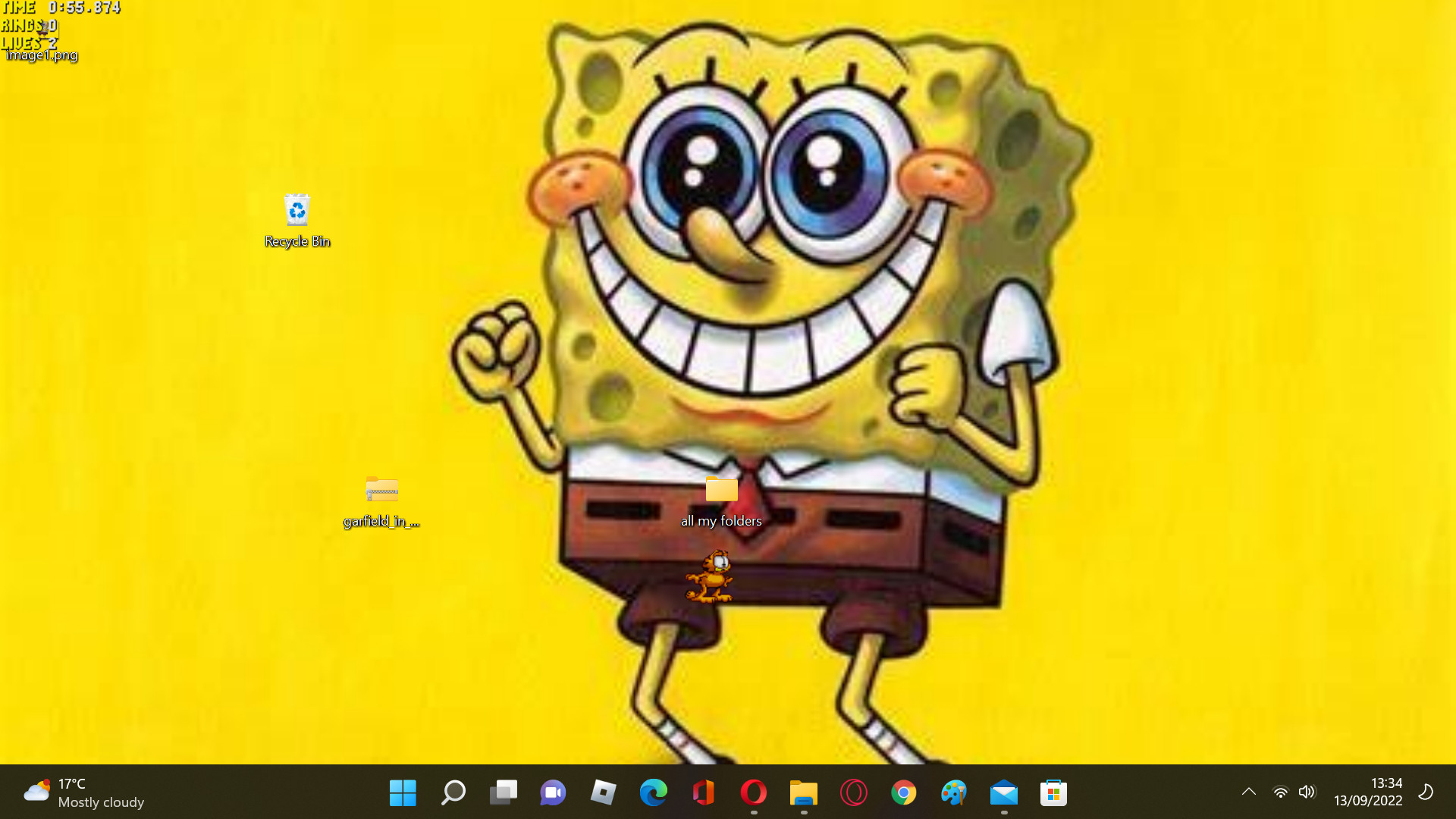Select the 'all my folders' folder
This screenshot has width=1456, height=819.
[x=721, y=501]
